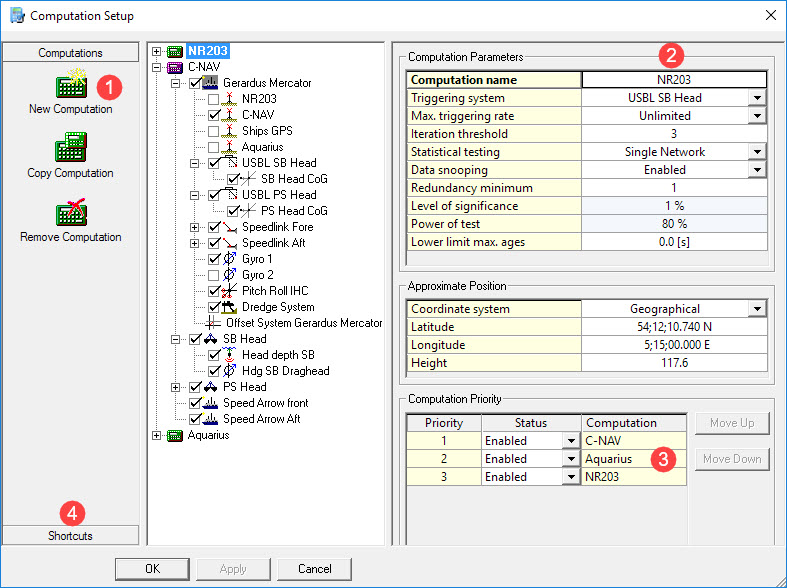Open the Coordinate system dropdown
Image resolution: width=787 pixels, height=588 pixels.
pos(757,309)
